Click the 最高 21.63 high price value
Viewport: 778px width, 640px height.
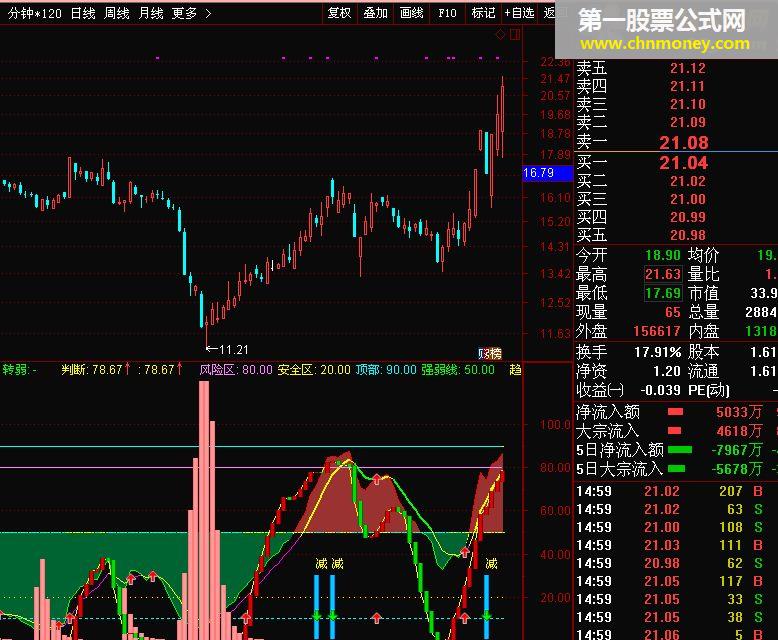663,274
